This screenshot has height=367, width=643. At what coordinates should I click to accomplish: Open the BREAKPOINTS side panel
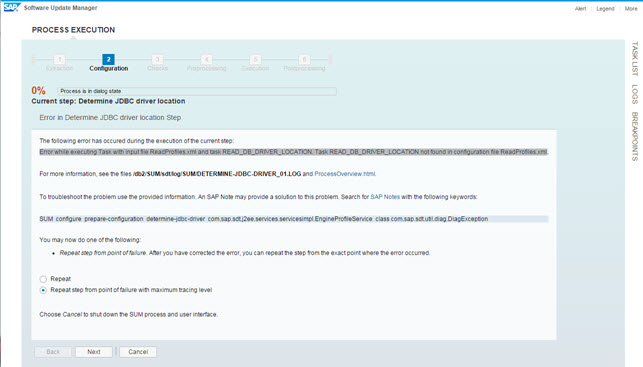tap(635, 136)
